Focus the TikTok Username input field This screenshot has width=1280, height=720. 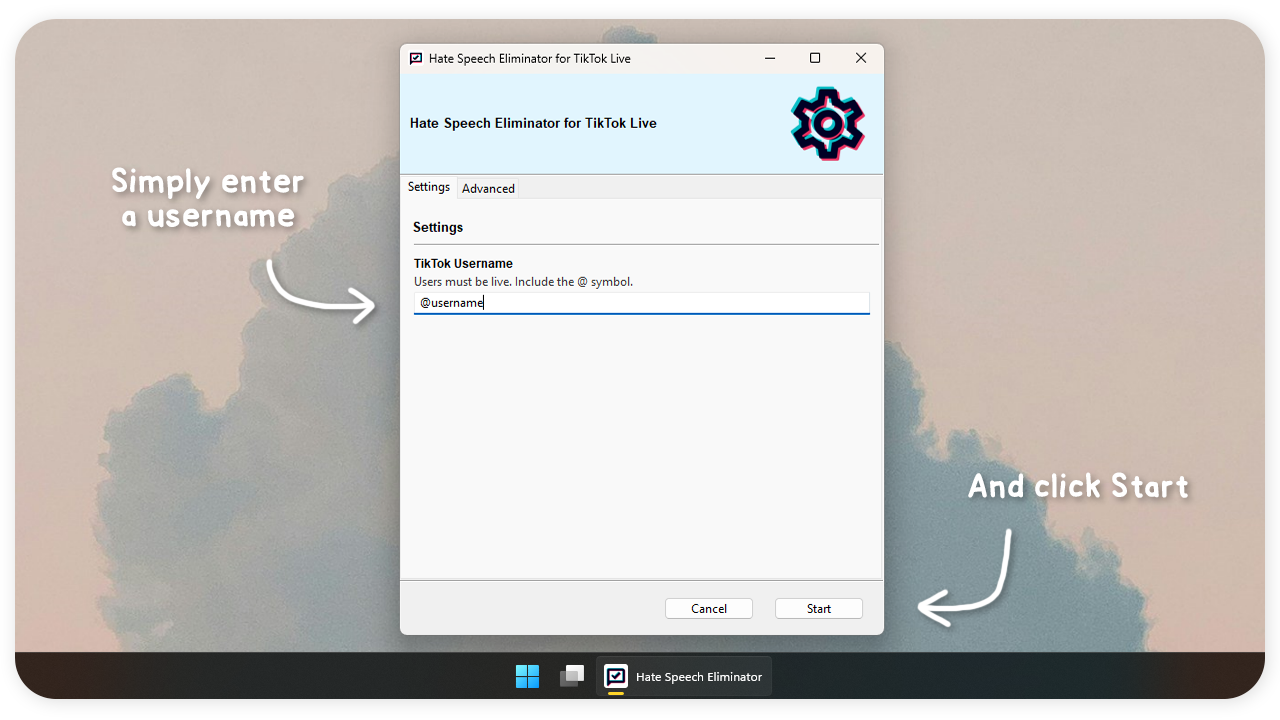(x=641, y=303)
